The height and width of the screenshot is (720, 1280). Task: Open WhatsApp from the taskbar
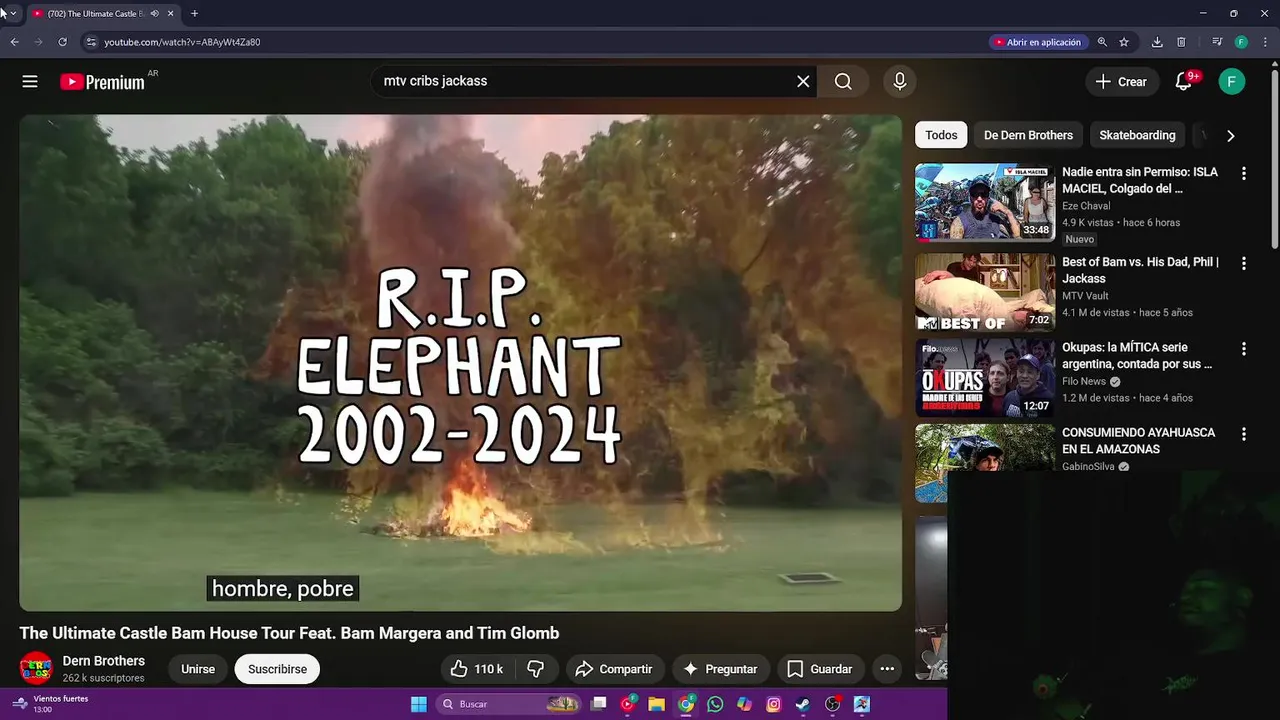point(715,704)
